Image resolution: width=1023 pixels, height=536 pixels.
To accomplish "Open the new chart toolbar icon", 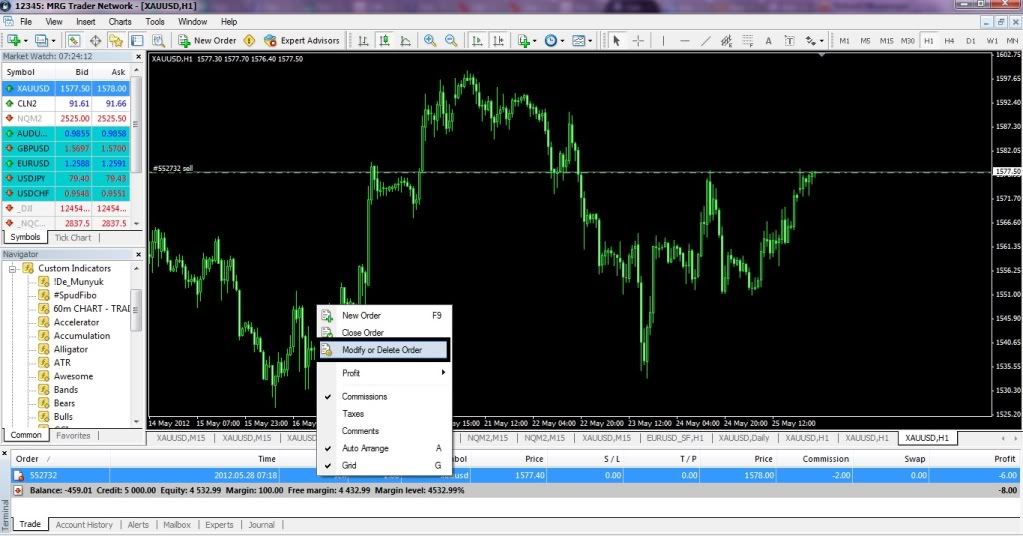I will pyautogui.click(x=13, y=40).
